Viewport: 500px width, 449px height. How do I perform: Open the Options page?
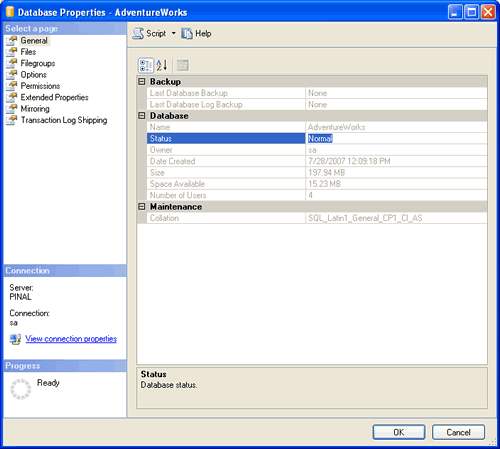point(33,75)
